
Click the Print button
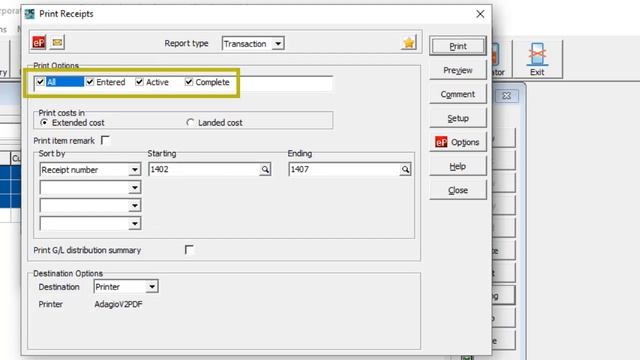(458, 46)
